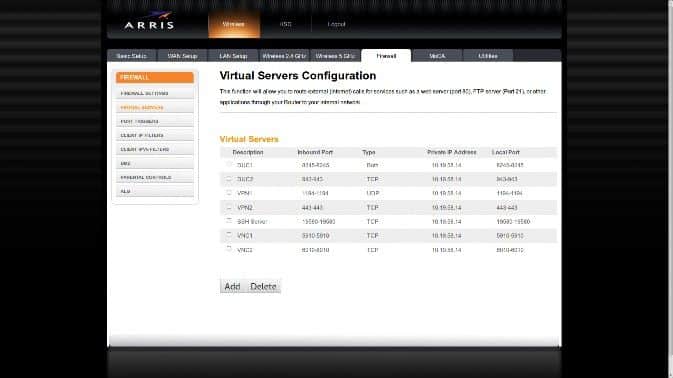Select the DUC2 row radio button
This screenshot has width=673, height=378.
pyautogui.click(x=229, y=178)
